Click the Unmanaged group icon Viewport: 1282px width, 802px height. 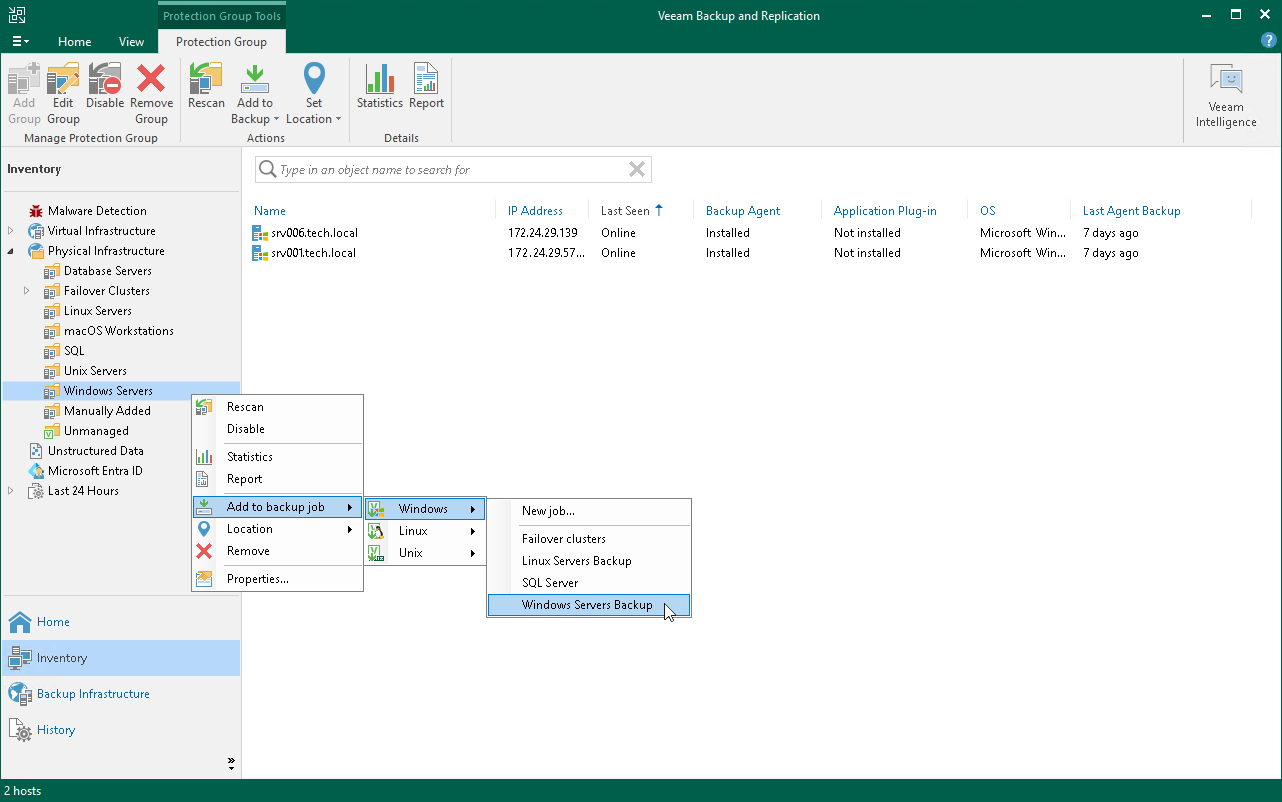pos(52,431)
